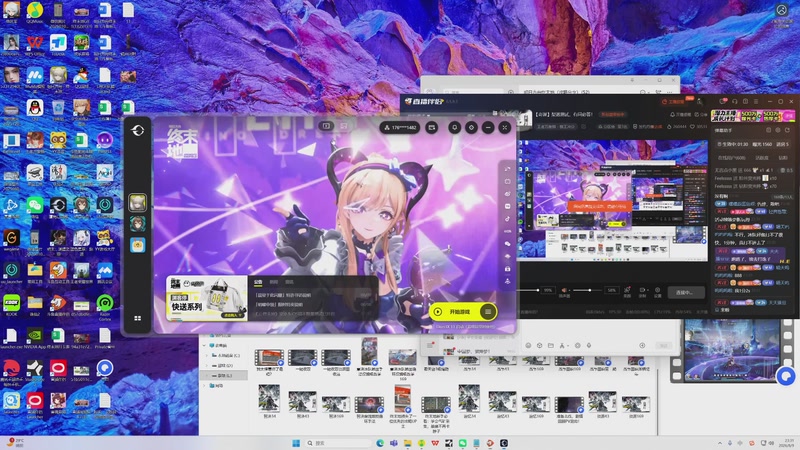This screenshot has width=800, height=450.
Task: Expand the D: drive in Explorer tree
Action: click(207, 365)
